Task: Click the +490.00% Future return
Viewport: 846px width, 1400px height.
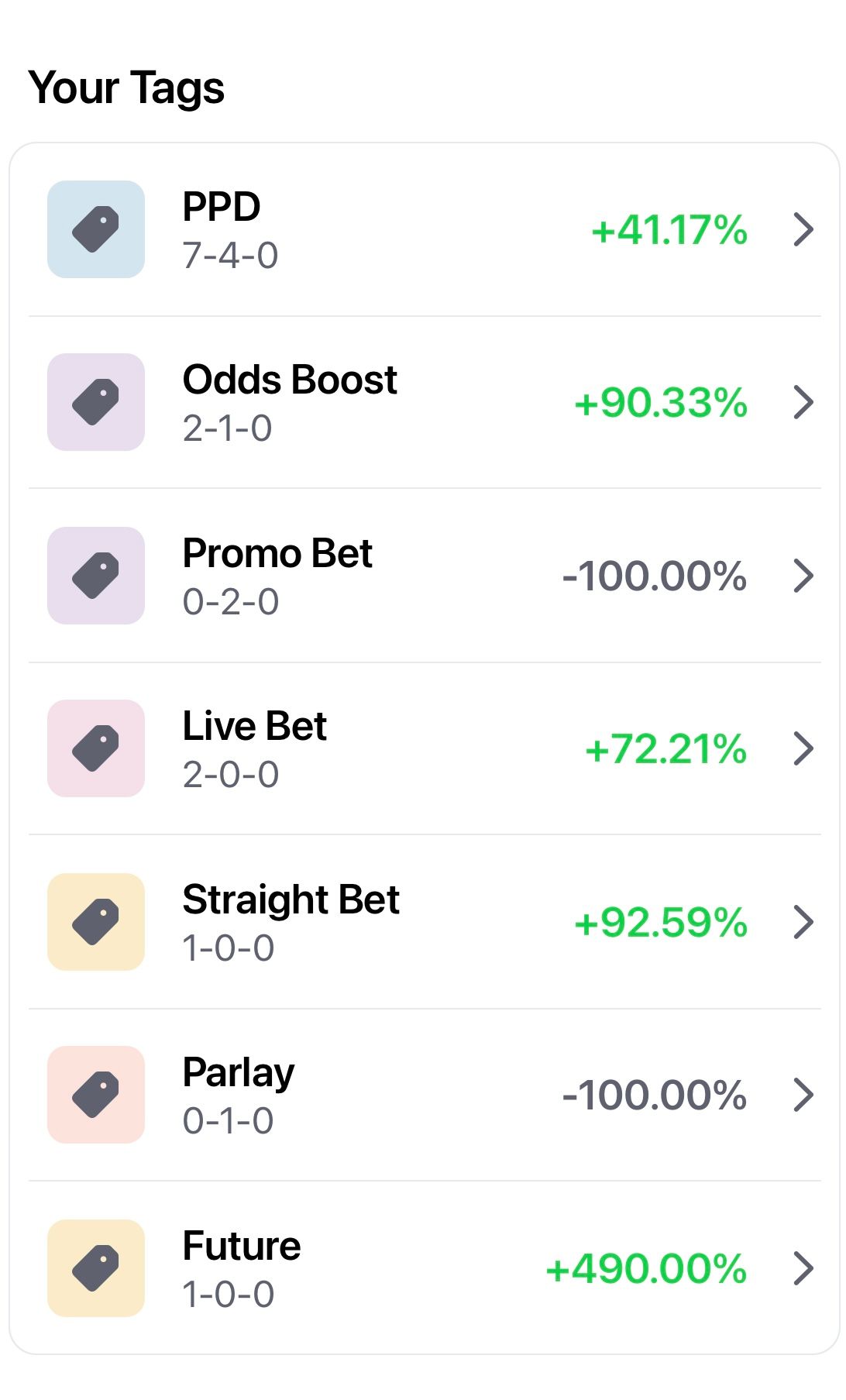Action: click(646, 1269)
